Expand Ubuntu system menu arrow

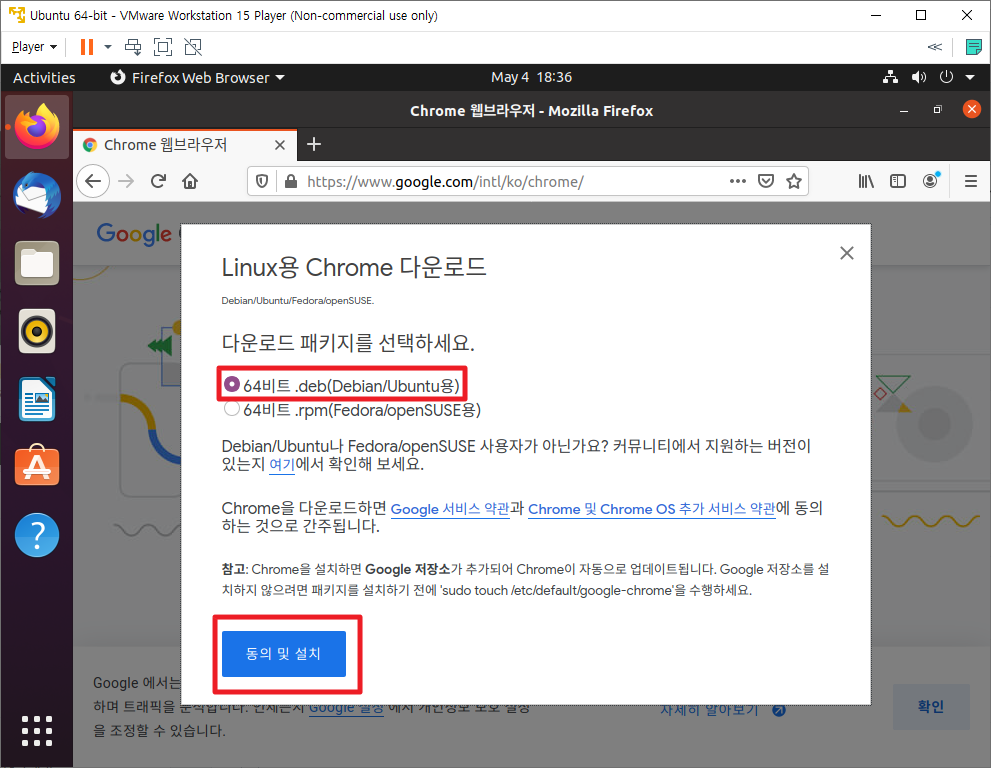pos(970,77)
